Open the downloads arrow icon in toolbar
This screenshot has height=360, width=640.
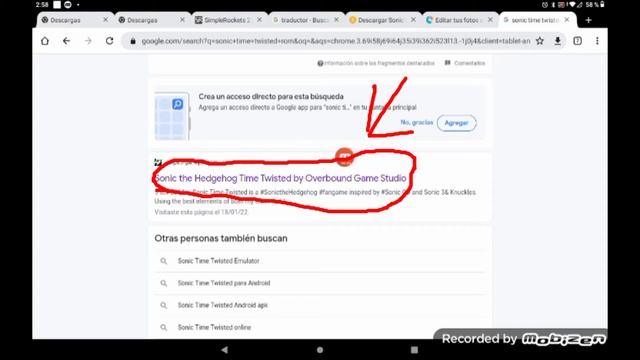[558, 41]
